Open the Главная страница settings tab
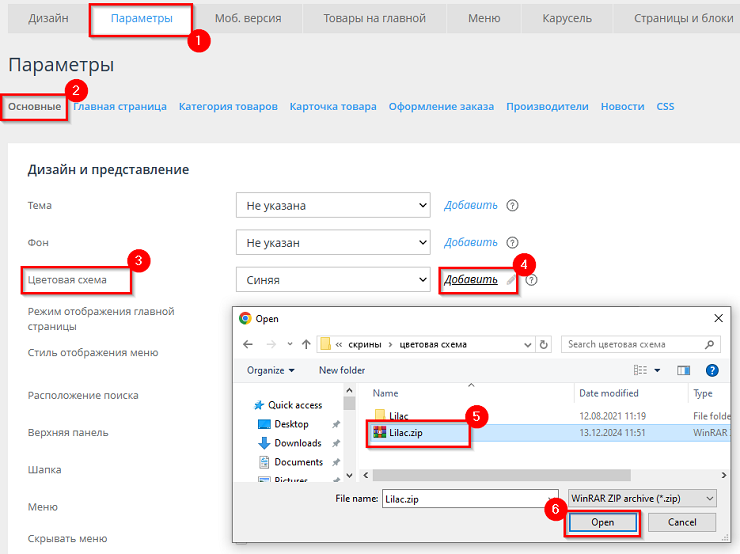Screen dimensions: 740x554 120,107
